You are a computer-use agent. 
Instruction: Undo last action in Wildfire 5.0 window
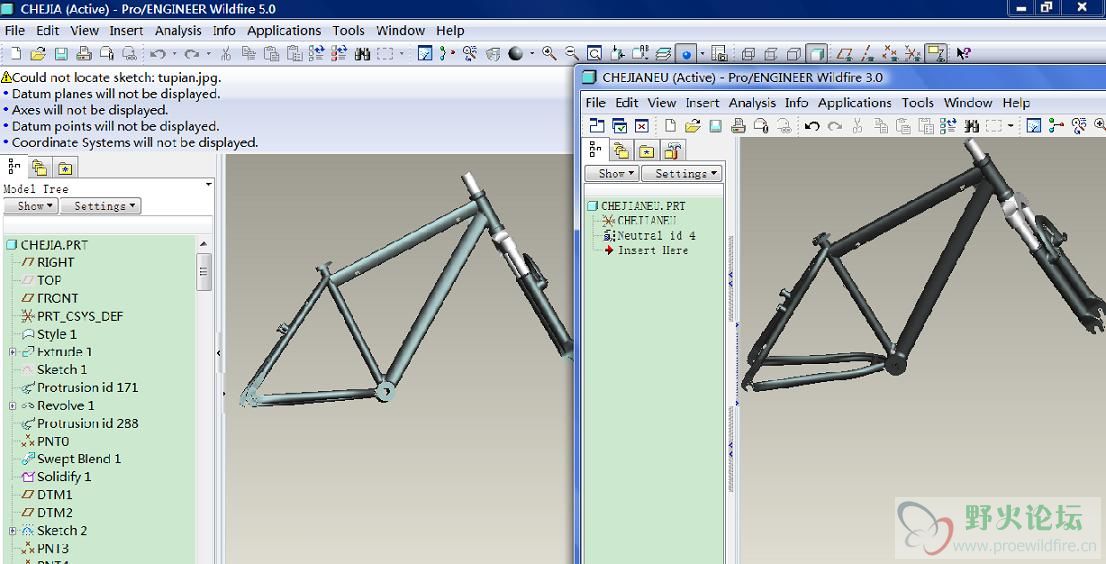pos(158,54)
